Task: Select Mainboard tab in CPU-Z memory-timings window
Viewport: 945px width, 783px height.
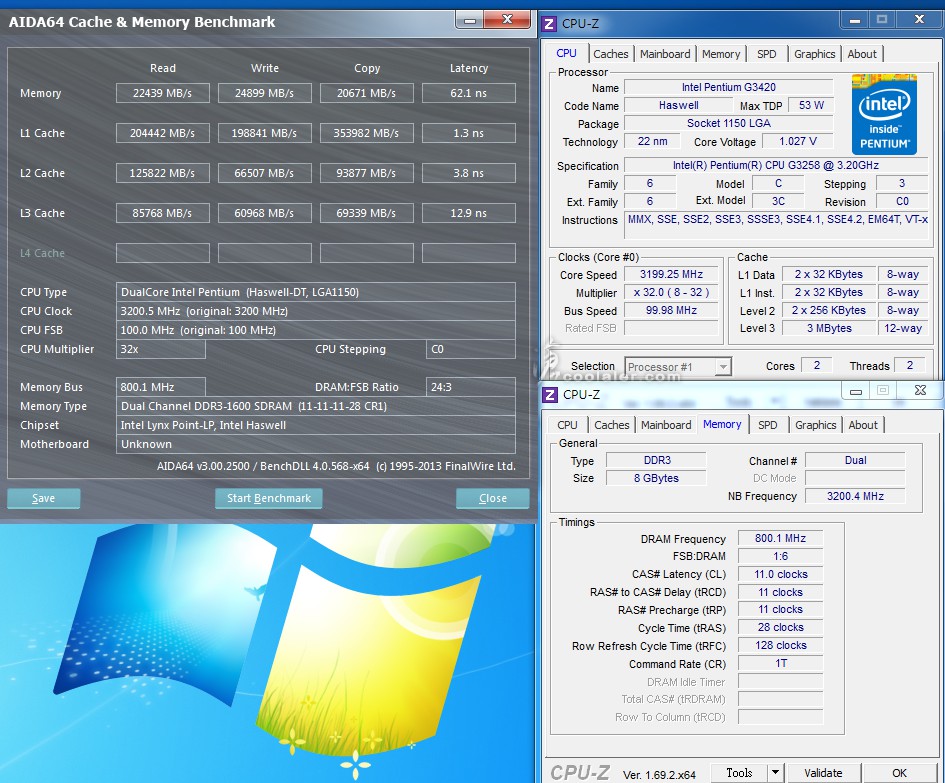Action: coord(666,425)
